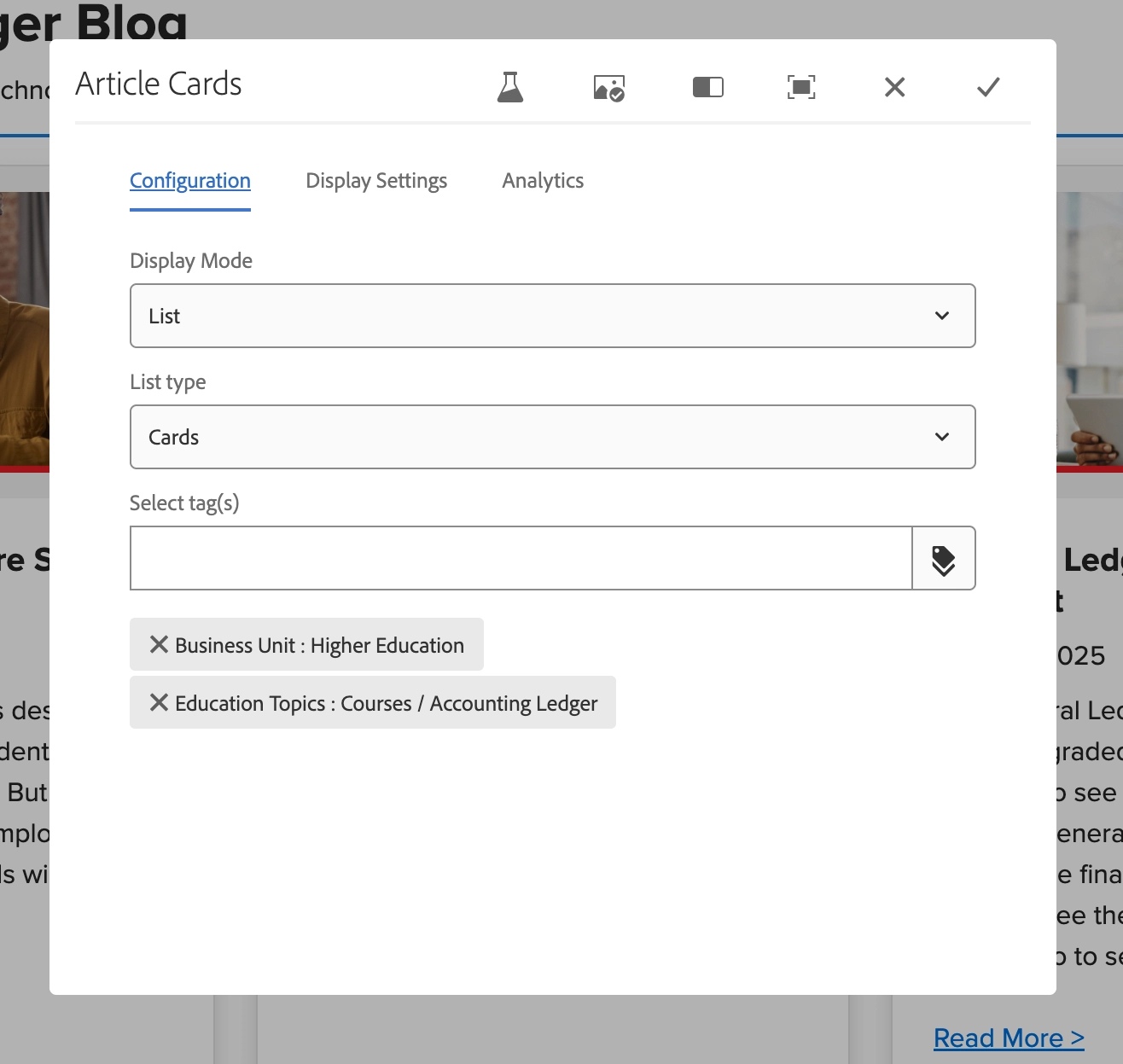Click the Select tag(s) field label

tap(184, 503)
